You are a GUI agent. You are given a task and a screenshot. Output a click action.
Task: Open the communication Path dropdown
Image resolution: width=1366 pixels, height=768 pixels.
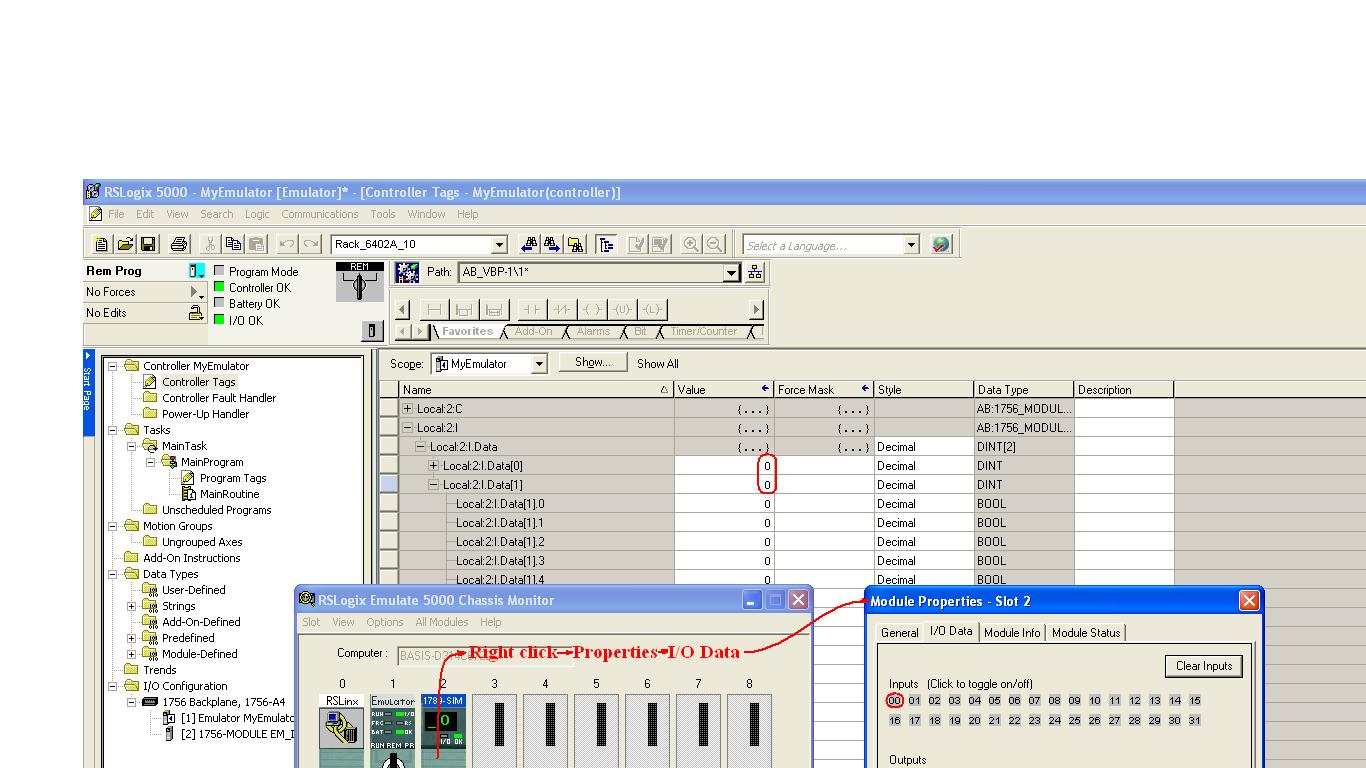pos(732,272)
